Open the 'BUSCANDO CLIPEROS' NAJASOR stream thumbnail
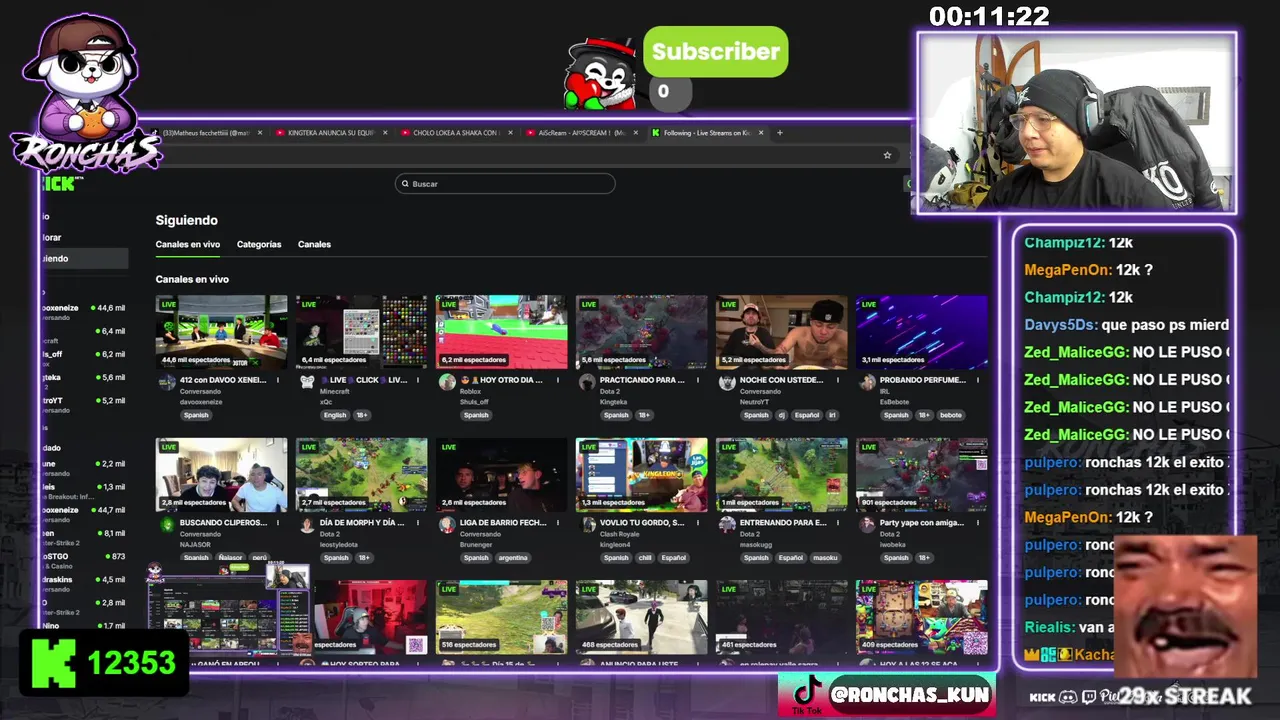The height and width of the screenshot is (720, 1280). (221, 475)
